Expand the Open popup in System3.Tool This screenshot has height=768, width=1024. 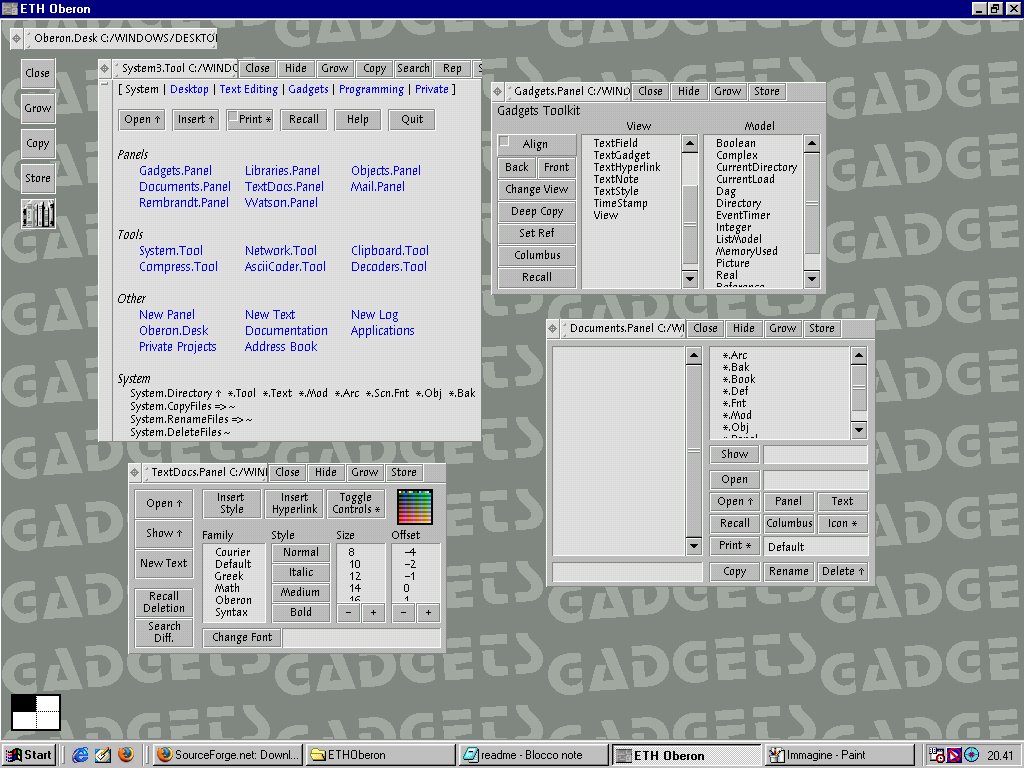click(x=141, y=119)
